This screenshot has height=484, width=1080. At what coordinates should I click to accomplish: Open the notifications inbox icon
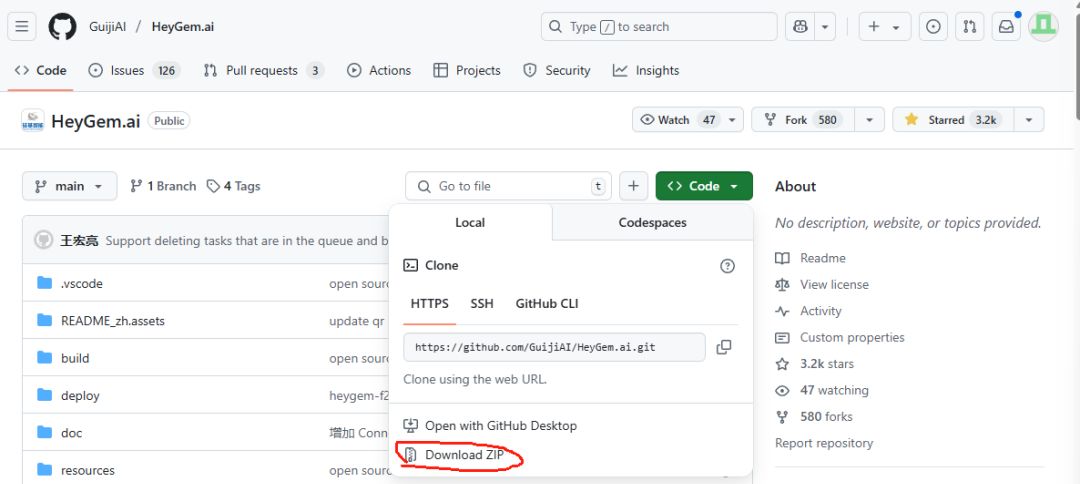coord(1006,27)
